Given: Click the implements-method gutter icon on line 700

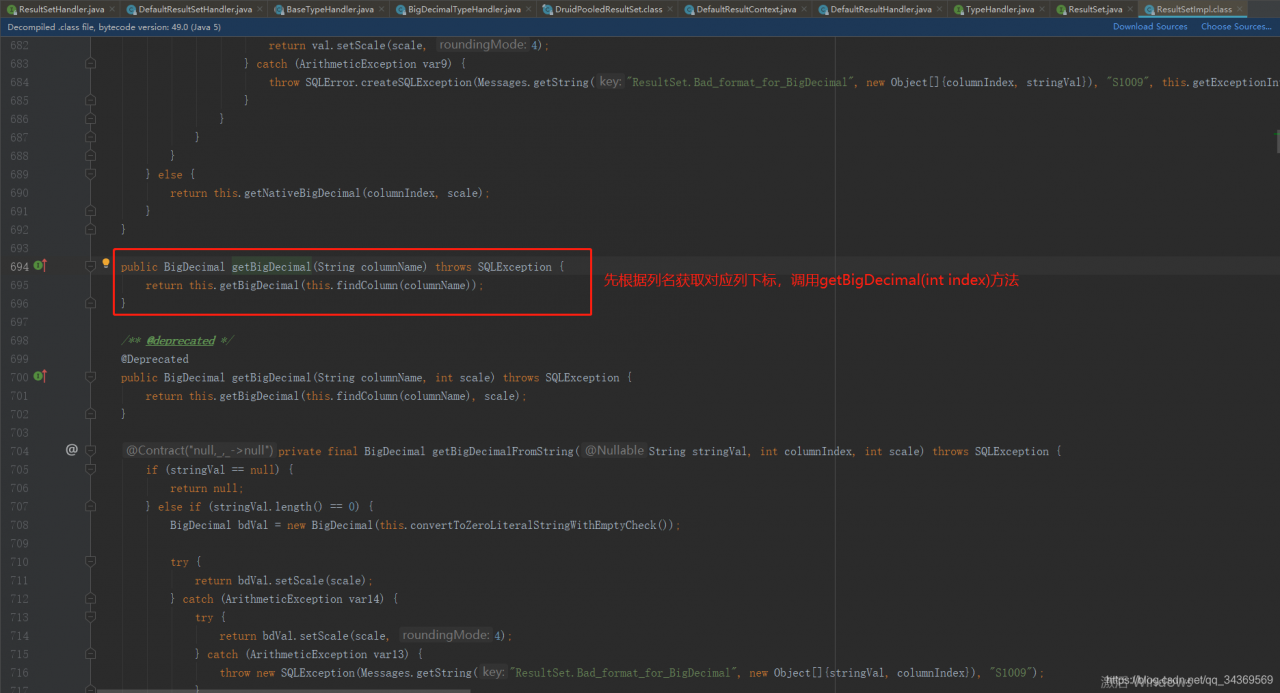Looking at the screenshot, I should (x=41, y=377).
